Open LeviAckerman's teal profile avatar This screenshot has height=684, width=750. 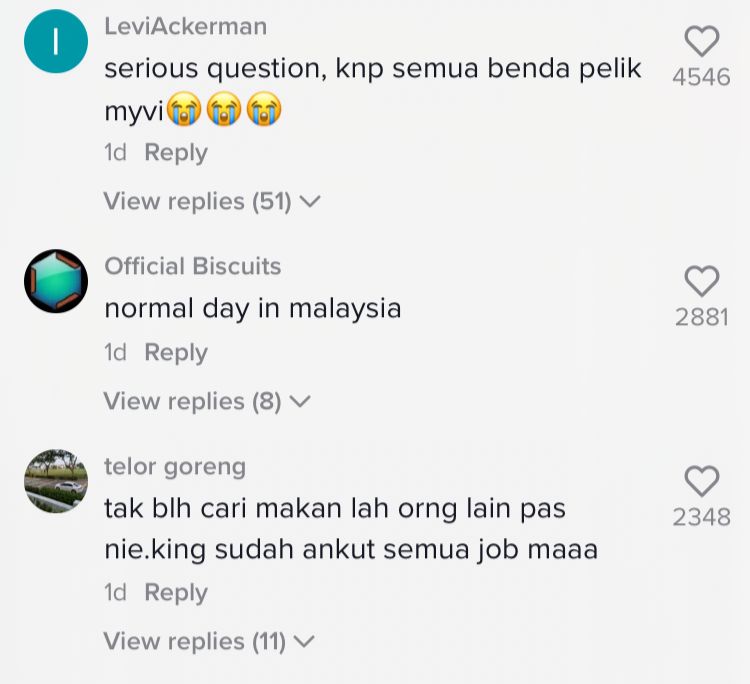click(56, 41)
